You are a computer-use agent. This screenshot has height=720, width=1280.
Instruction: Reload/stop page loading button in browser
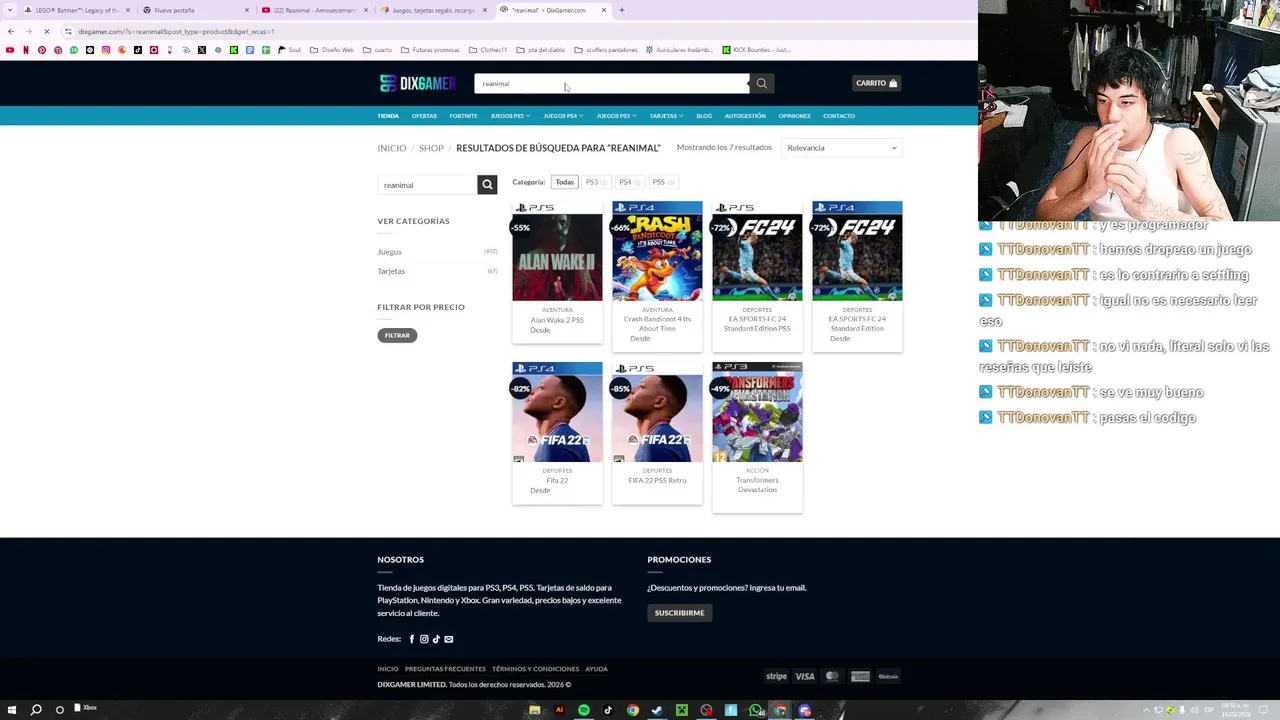pyautogui.click(x=46, y=31)
